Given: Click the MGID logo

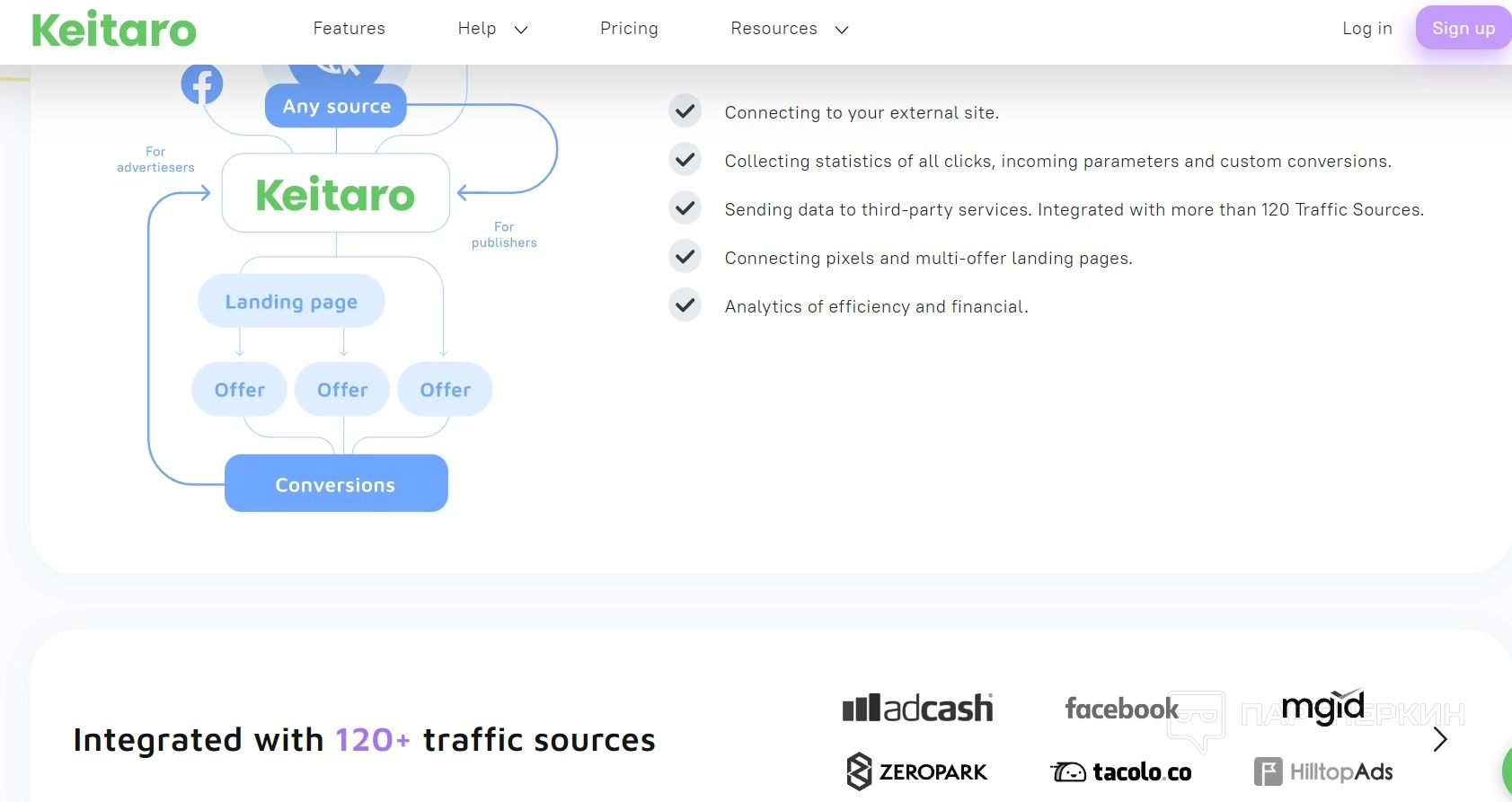Looking at the screenshot, I should 1323,707.
